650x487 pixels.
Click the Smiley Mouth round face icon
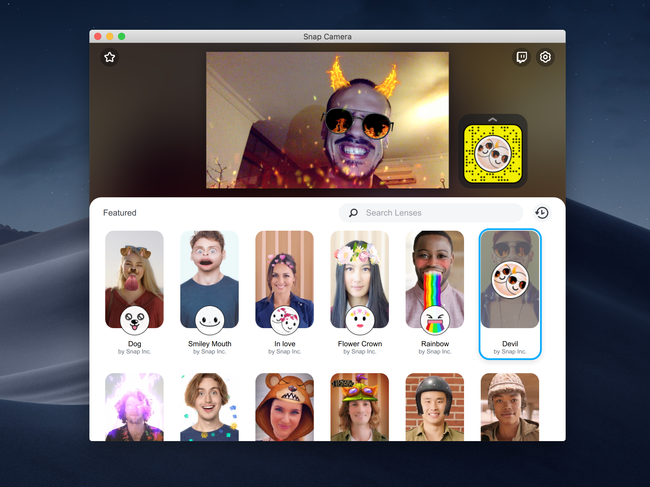(x=209, y=321)
